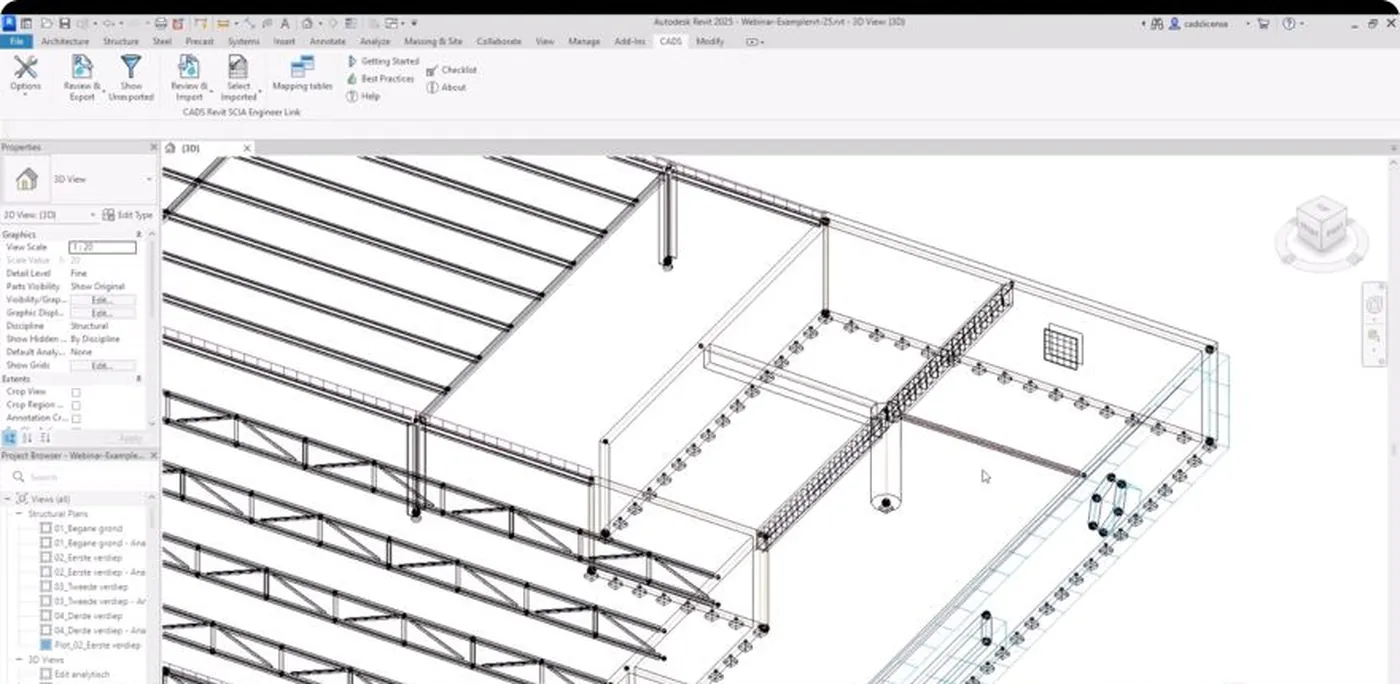
Task: Close the {3D} view tab
Action: pyautogui.click(x=247, y=148)
